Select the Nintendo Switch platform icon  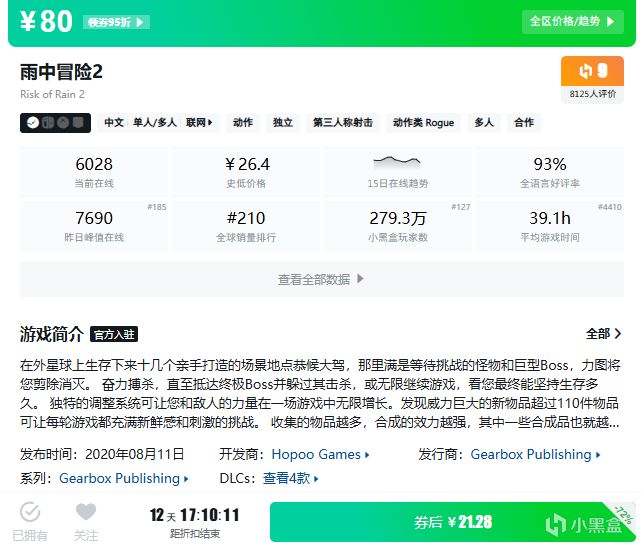48,122
